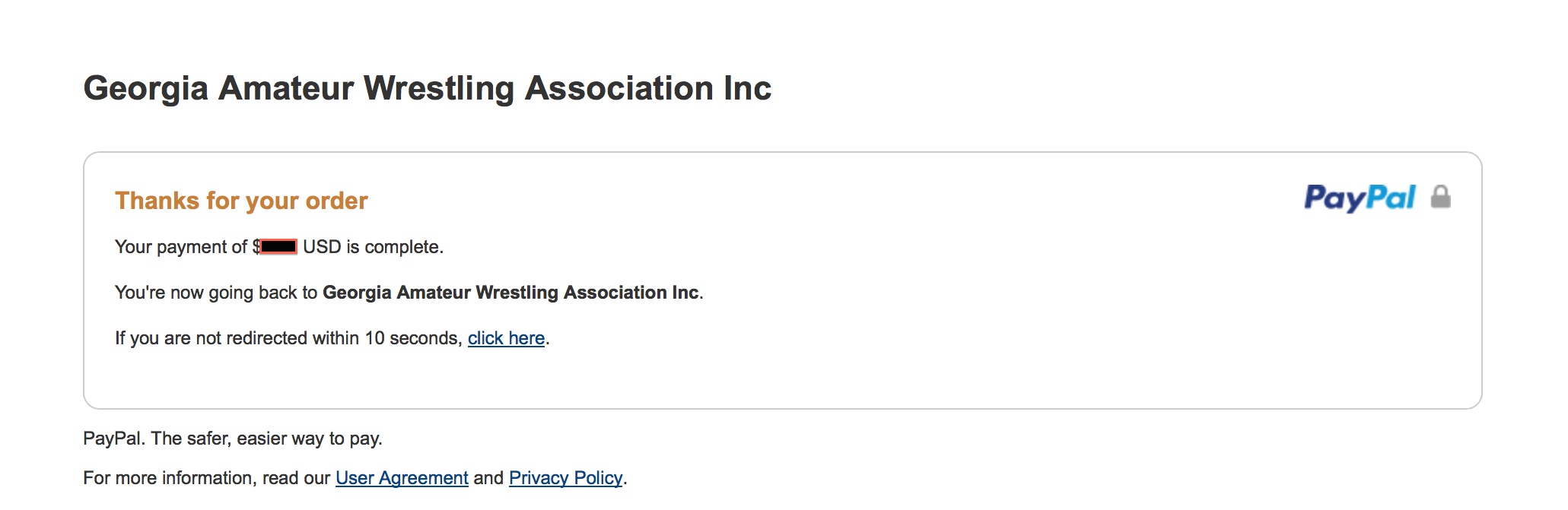Click the 'click here' redirect link
This screenshot has width=1568, height=510.
pos(506,338)
